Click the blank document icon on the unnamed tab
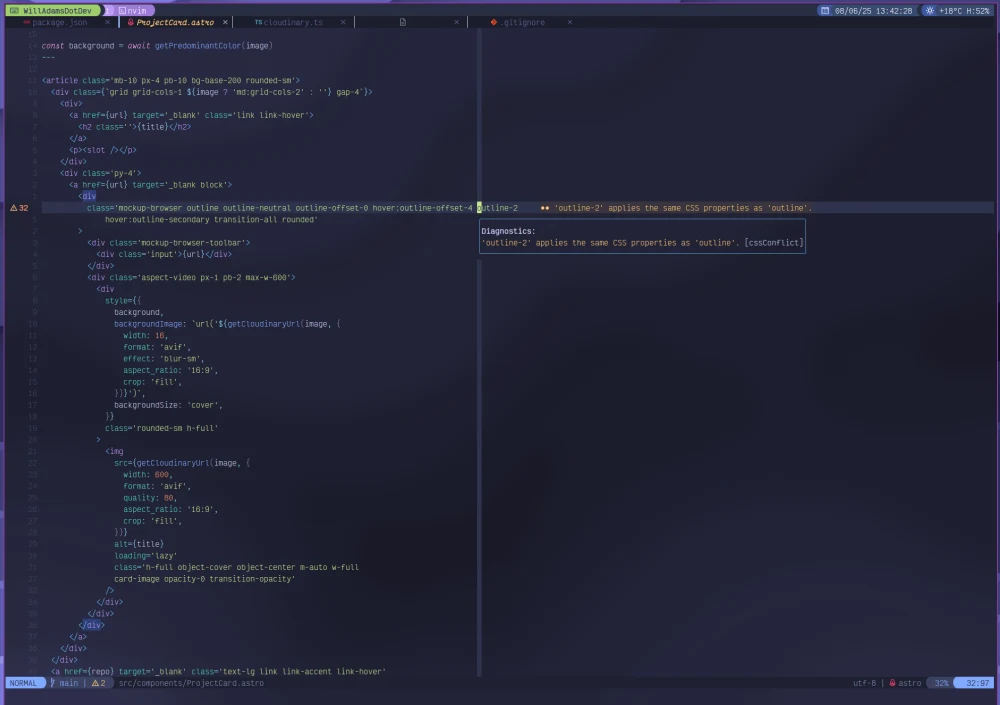 (x=401, y=20)
